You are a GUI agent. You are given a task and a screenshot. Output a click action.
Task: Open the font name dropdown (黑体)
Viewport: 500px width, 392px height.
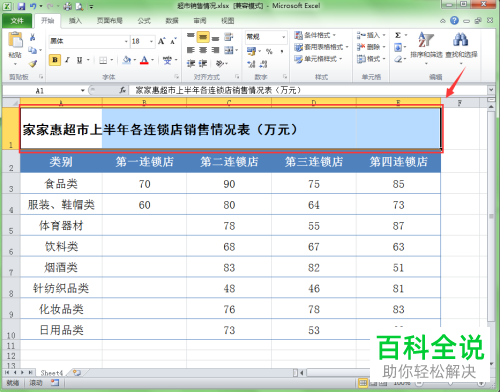126,41
